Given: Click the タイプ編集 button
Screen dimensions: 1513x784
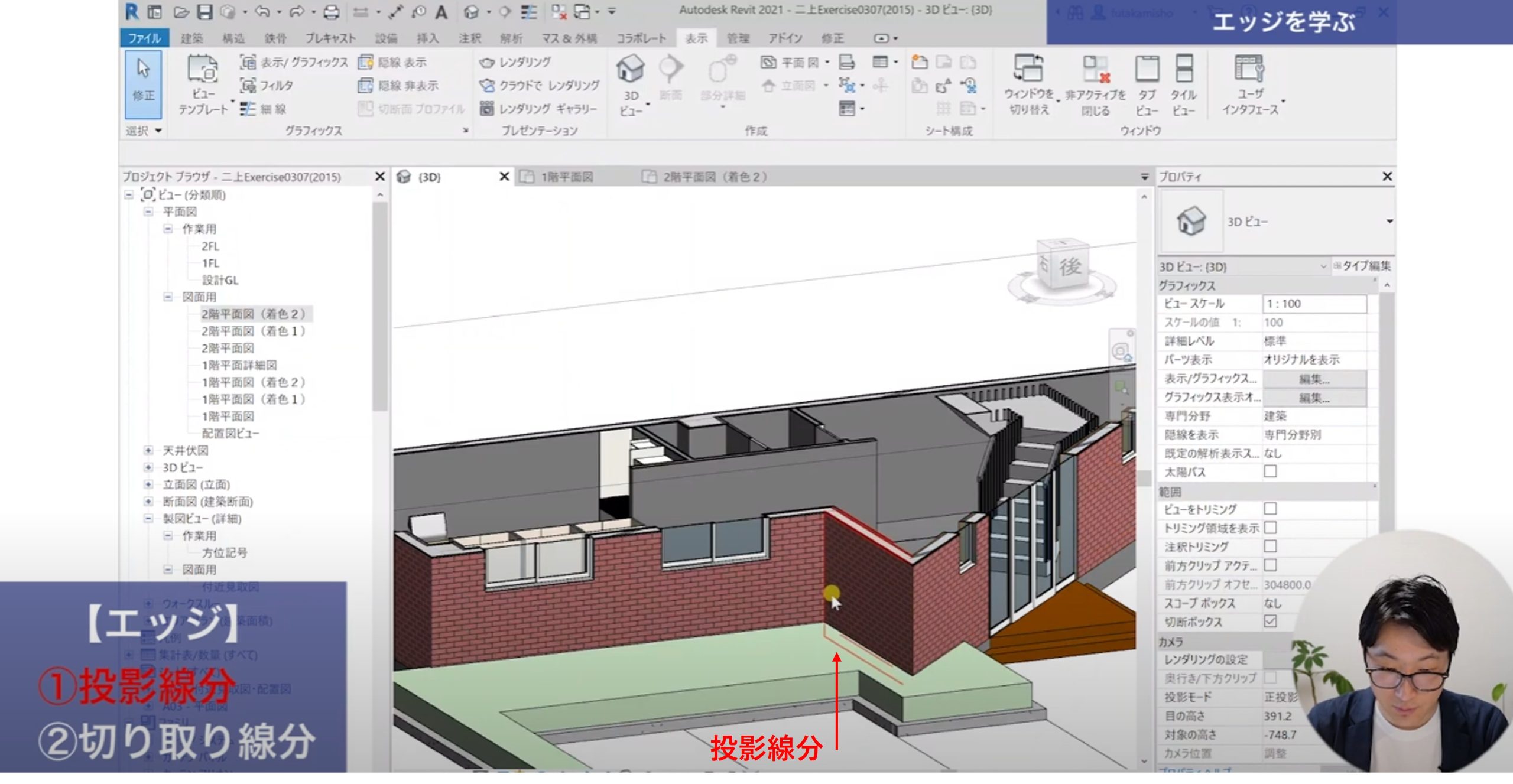Looking at the screenshot, I should coord(1362,266).
